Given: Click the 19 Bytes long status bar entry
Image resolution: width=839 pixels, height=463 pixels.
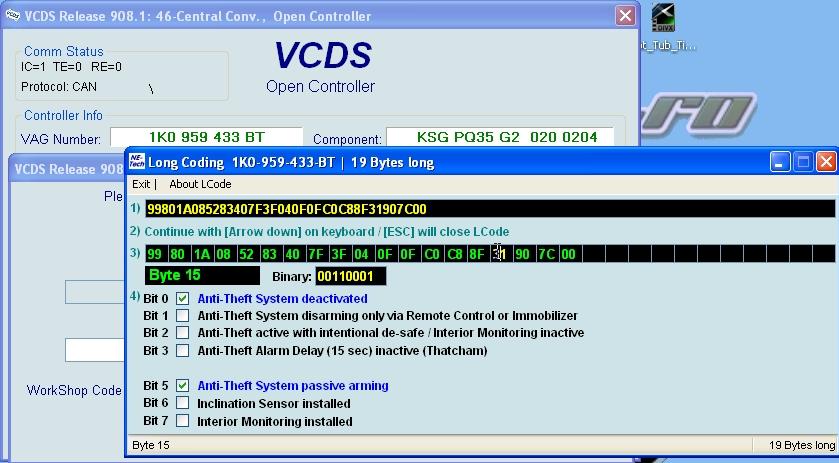Looking at the screenshot, I should pos(802,445).
